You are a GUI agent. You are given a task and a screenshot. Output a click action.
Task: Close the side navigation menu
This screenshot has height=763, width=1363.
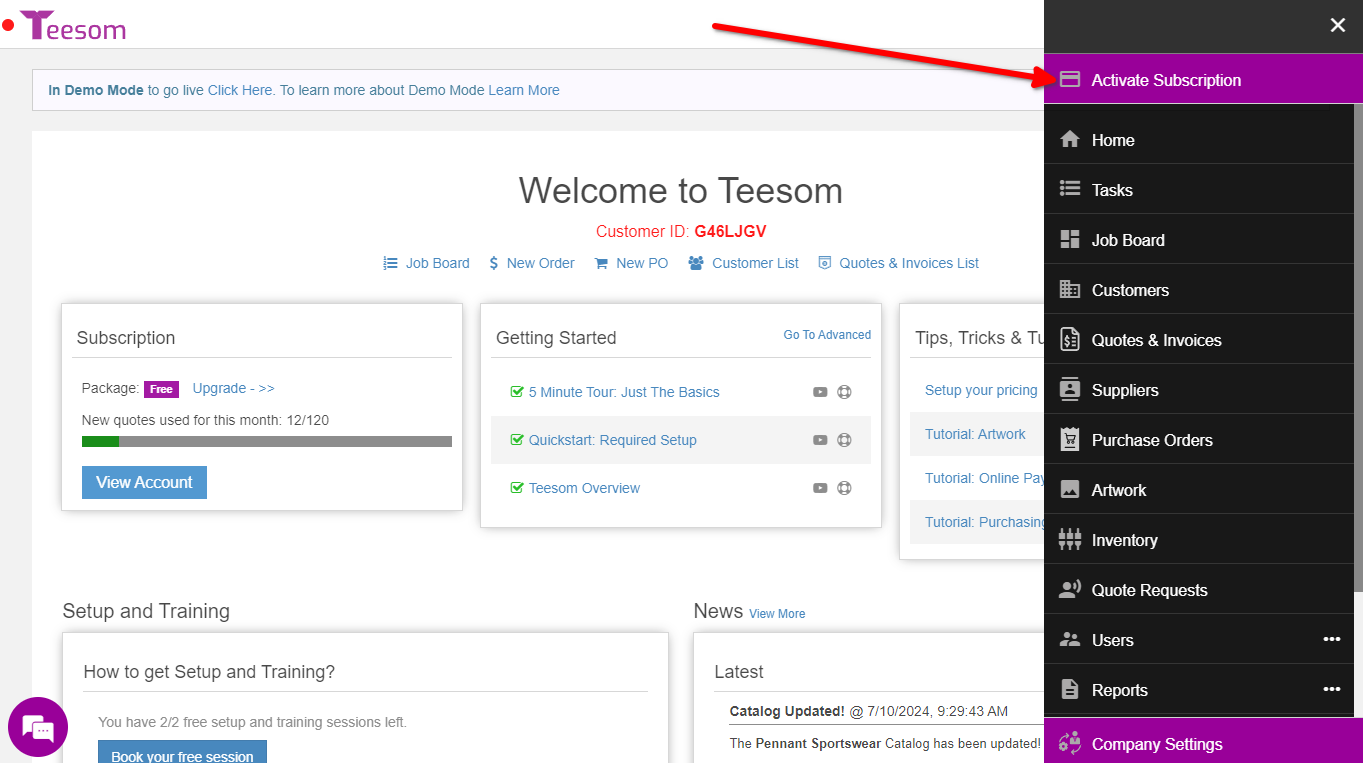pos(1338,26)
